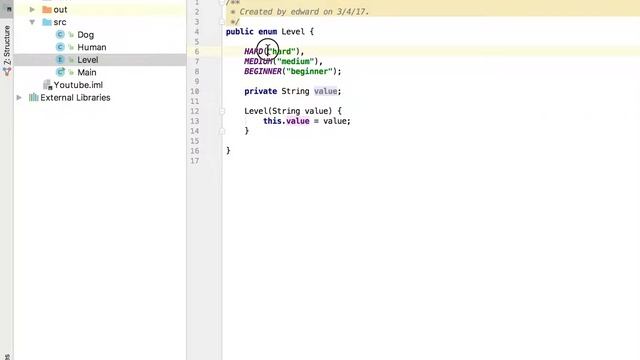Click the Level enum icon
This screenshot has width=640, height=360.
(x=60, y=60)
